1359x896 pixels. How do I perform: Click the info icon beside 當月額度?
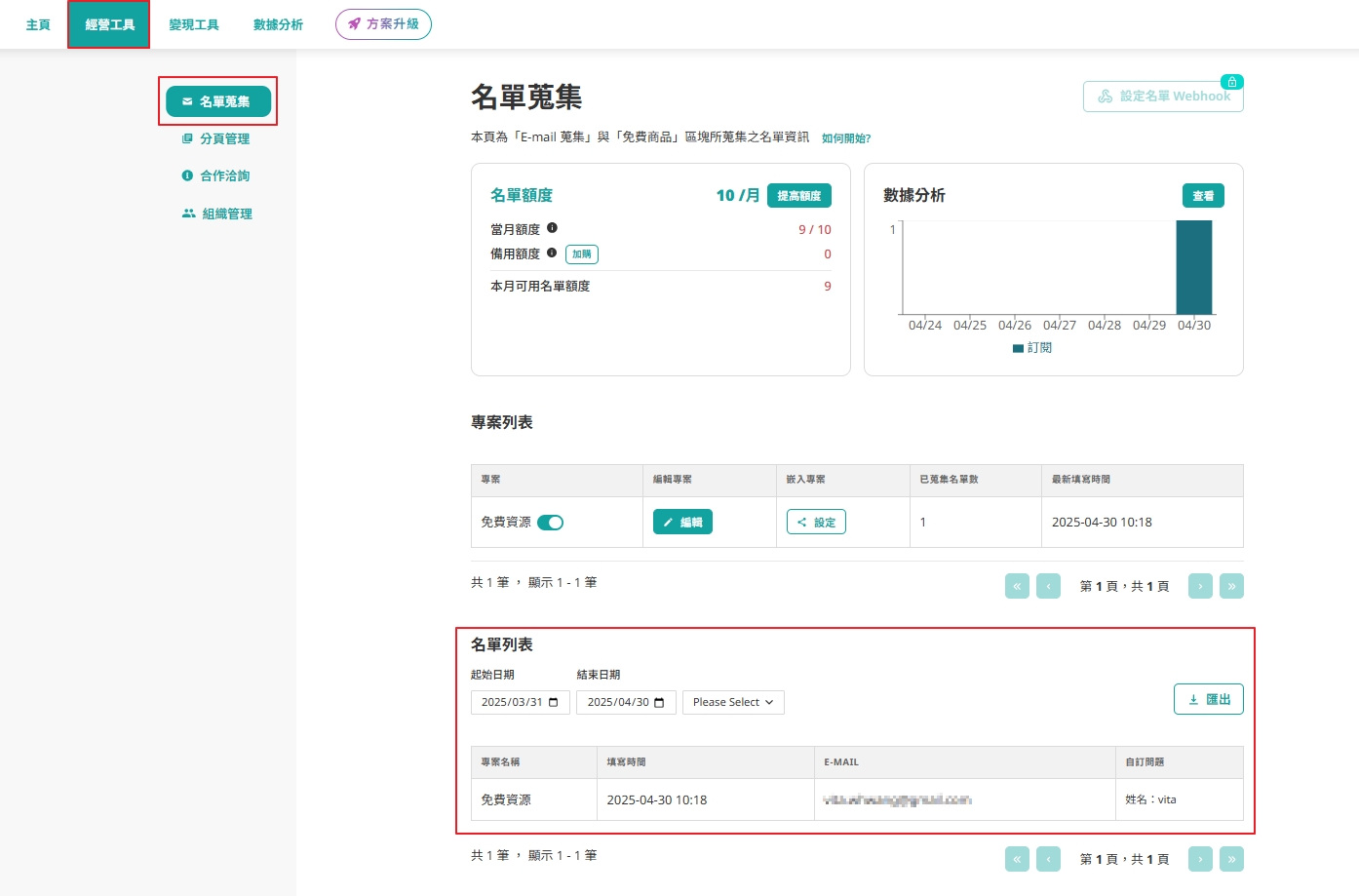[x=552, y=228]
